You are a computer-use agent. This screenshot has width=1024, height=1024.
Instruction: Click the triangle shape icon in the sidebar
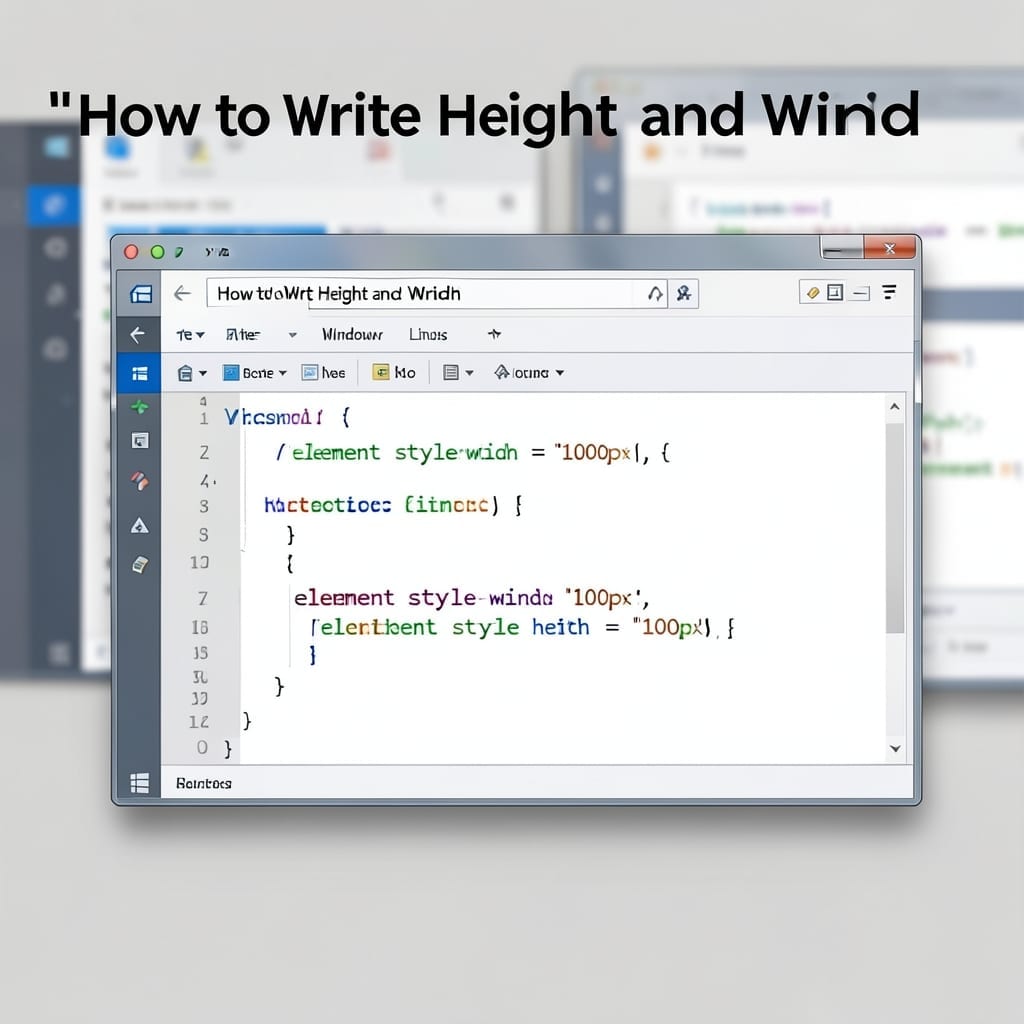pyautogui.click(x=139, y=525)
